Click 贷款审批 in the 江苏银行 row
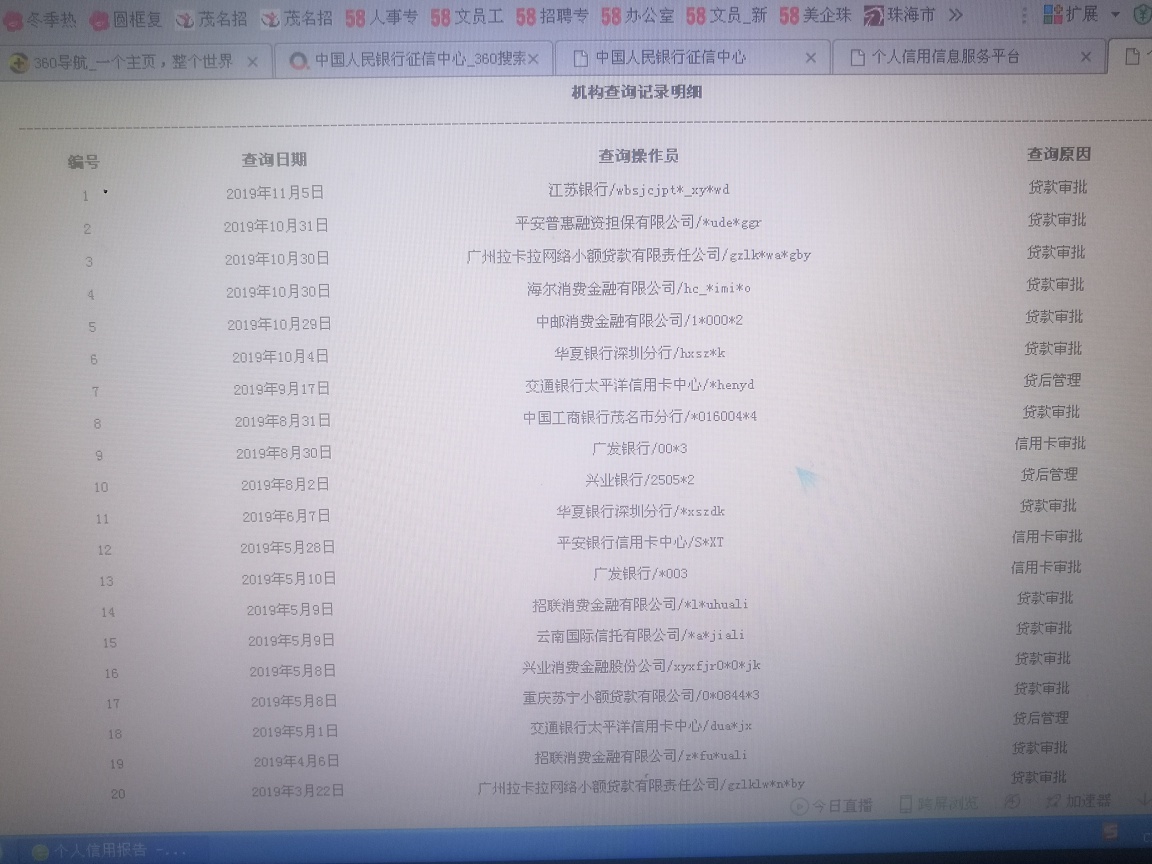The width and height of the screenshot is (1152, 864). tap(1057, 187)
